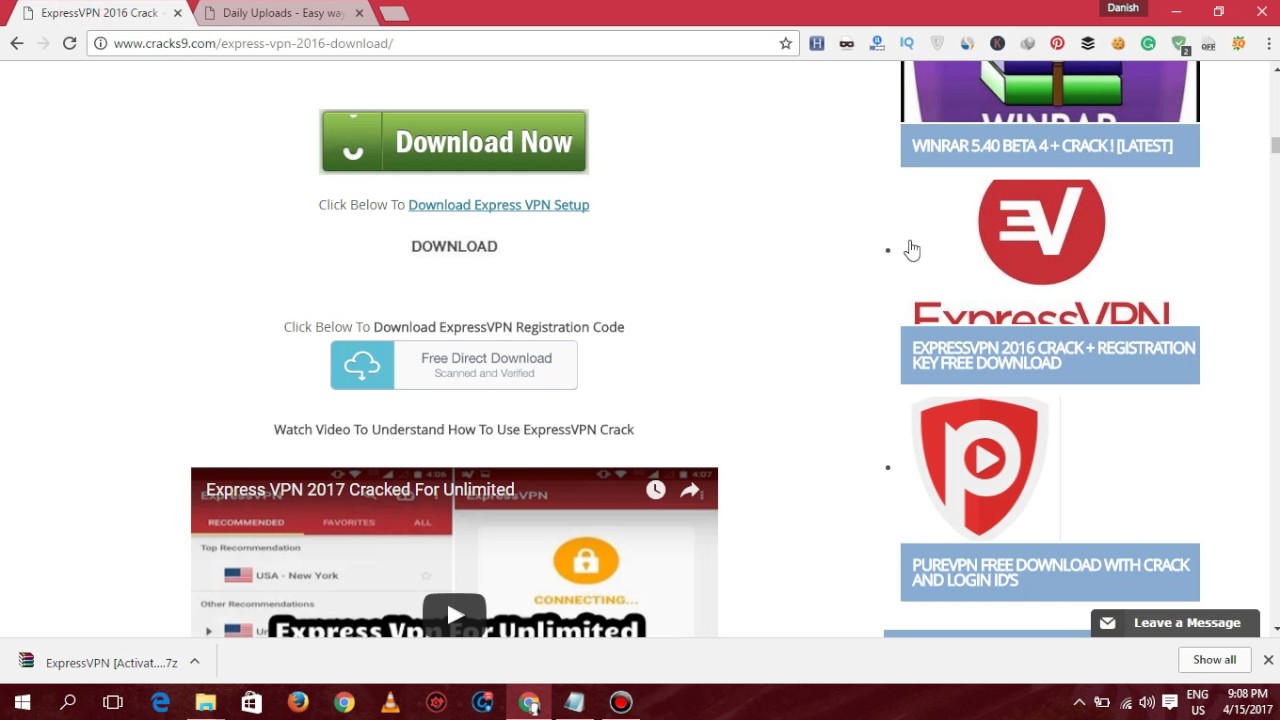Open the Windows Store taskbar icon
The height and width of the screenshot is (720, 1280).
coord(251,702)
